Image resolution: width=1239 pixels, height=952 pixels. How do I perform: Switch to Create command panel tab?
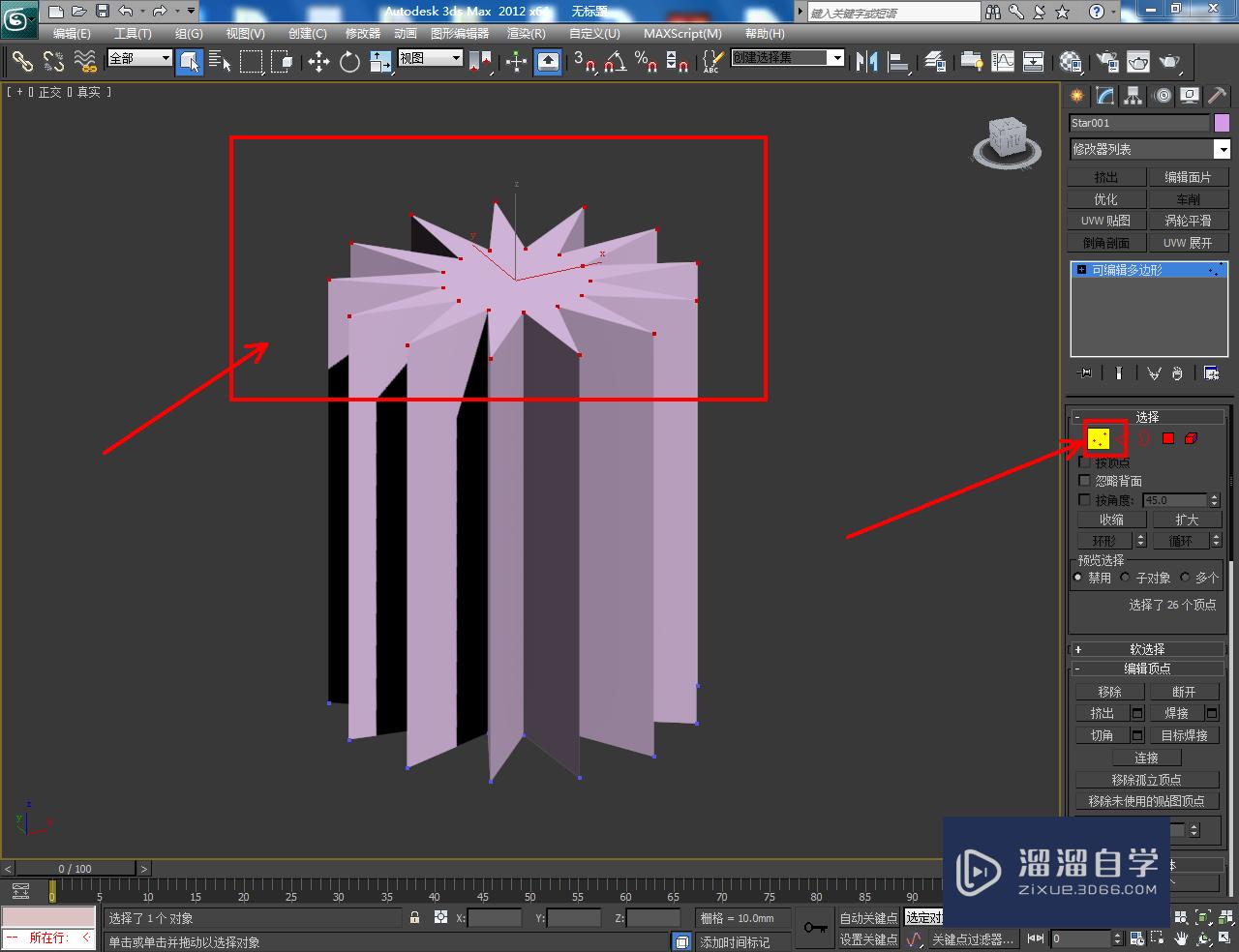coord(1077,96)
